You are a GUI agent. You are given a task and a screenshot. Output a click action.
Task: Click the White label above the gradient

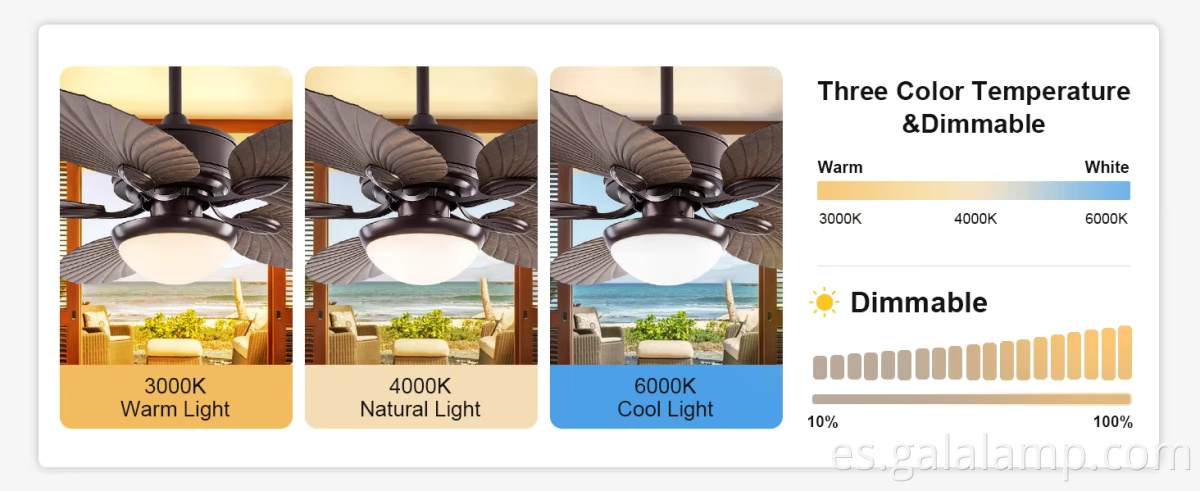pos(1106,167)
